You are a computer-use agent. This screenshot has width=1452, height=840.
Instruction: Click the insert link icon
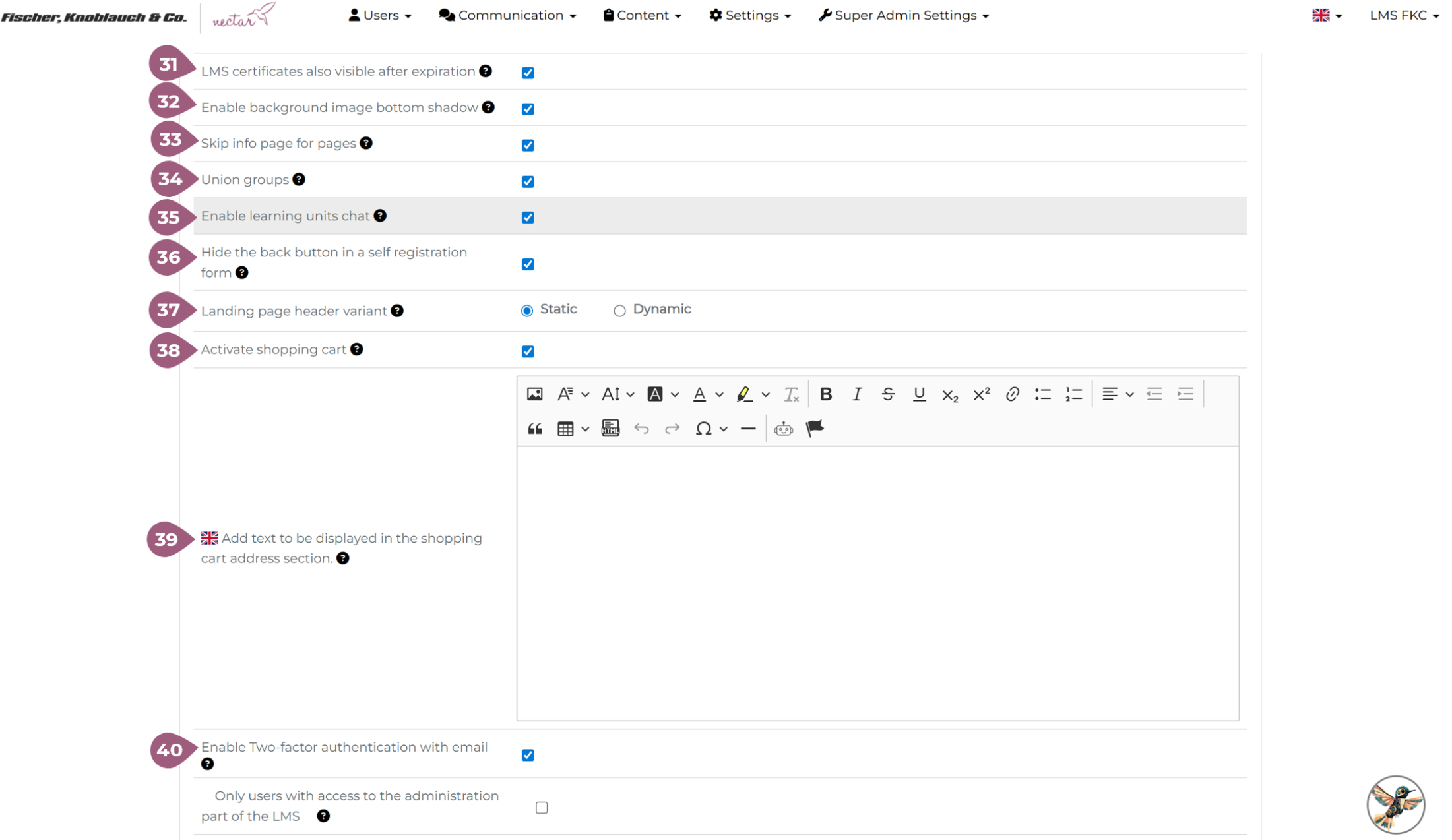(x=1012, y=394)
